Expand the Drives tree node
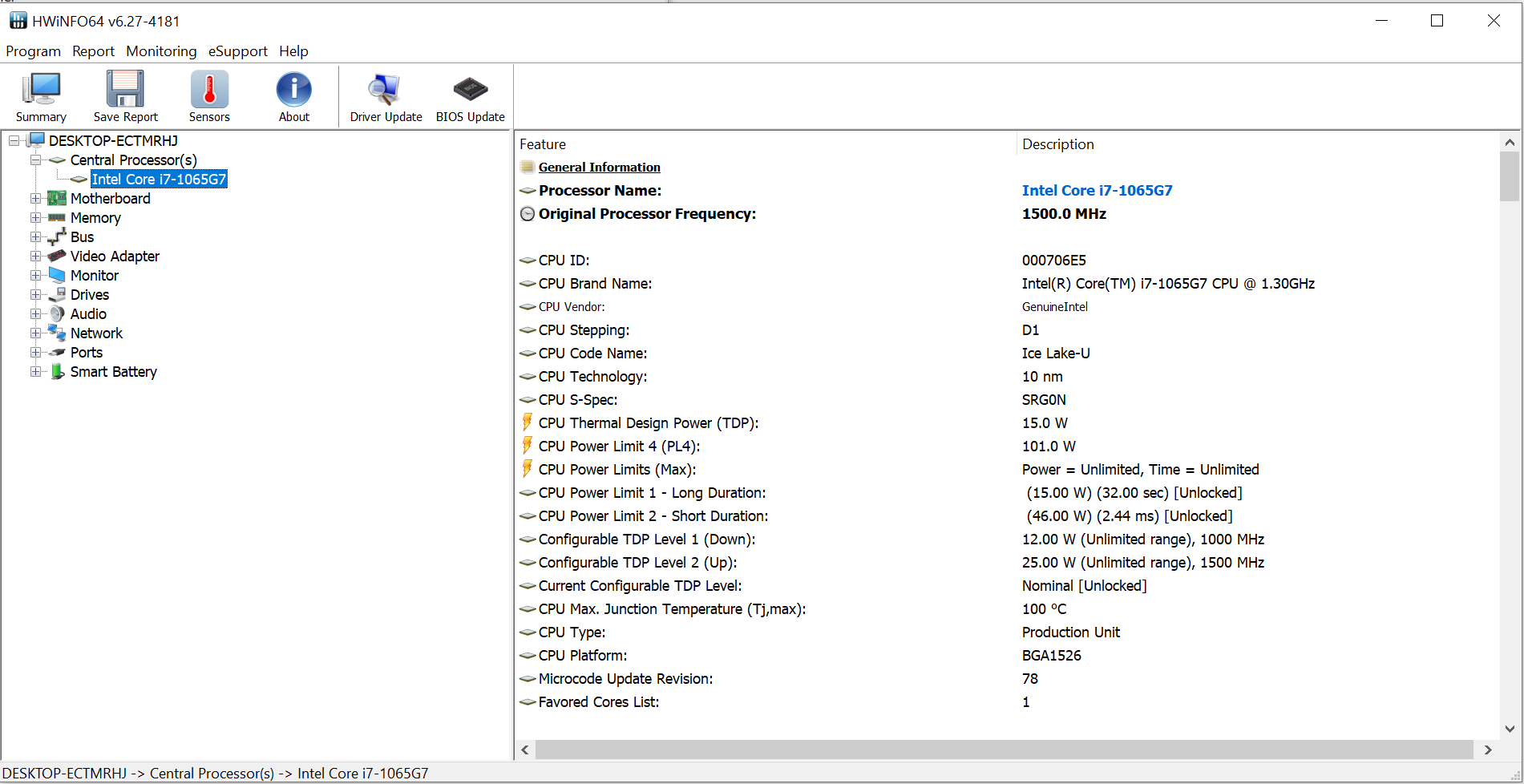This screenshot has width=1524, height=784. click(35, 295)
